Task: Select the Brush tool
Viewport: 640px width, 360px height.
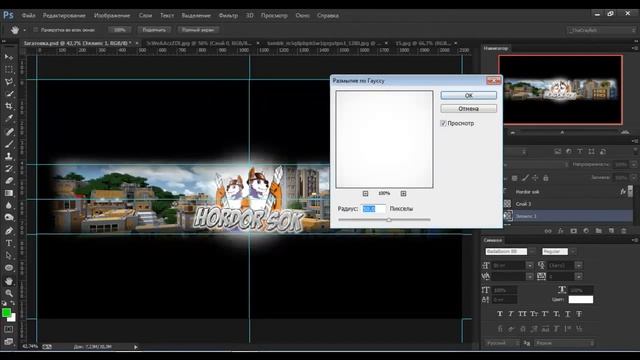Action: point(9,144)
